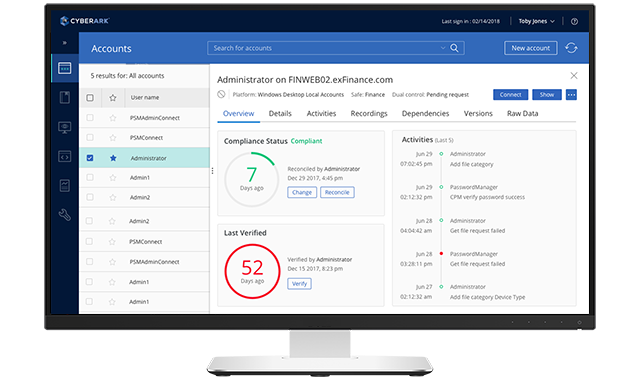
Task: Click the search magnifier icon
Action: tap(454, 48)
